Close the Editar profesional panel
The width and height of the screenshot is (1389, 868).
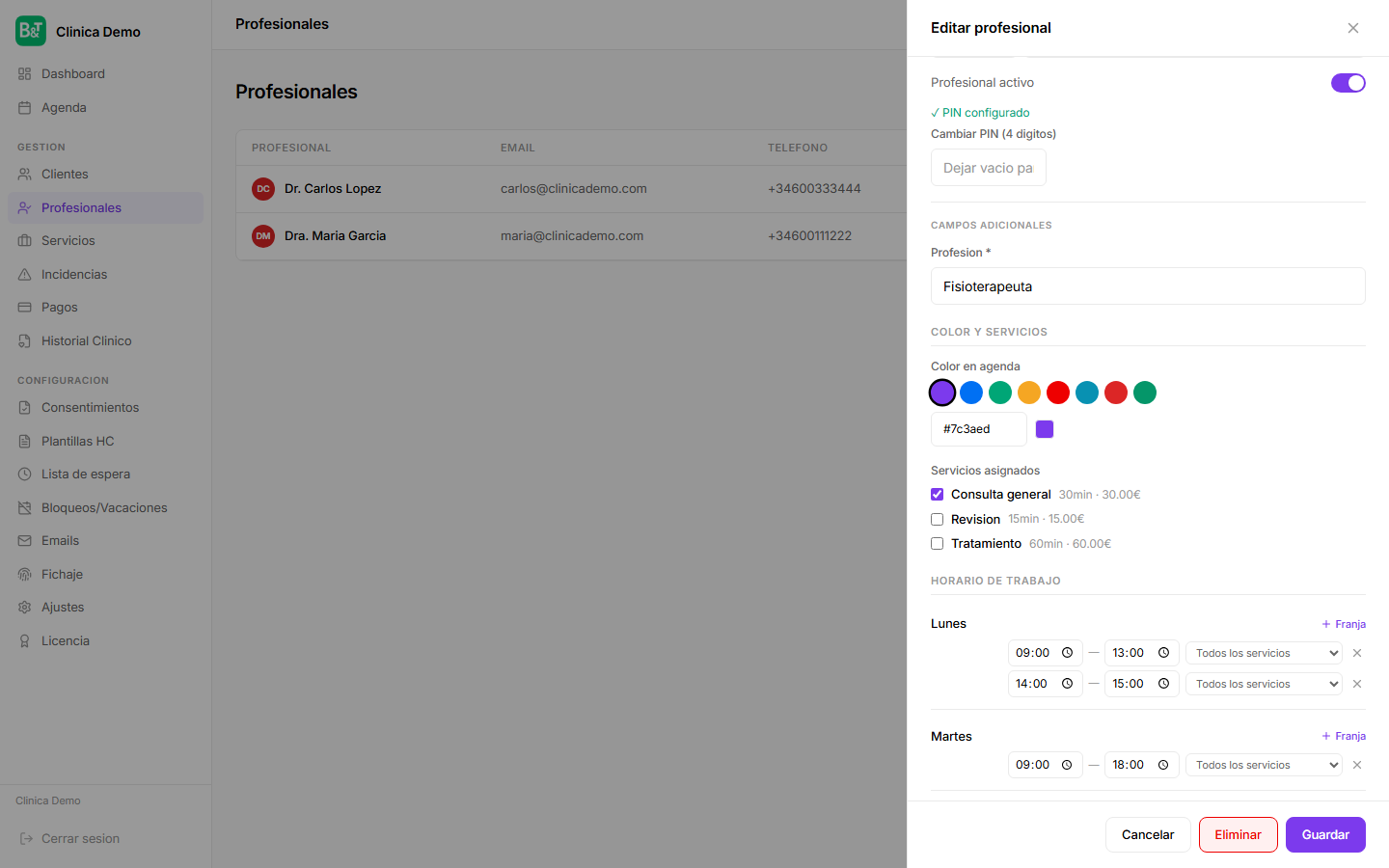pyautogui.click(x=1353, y=28)
